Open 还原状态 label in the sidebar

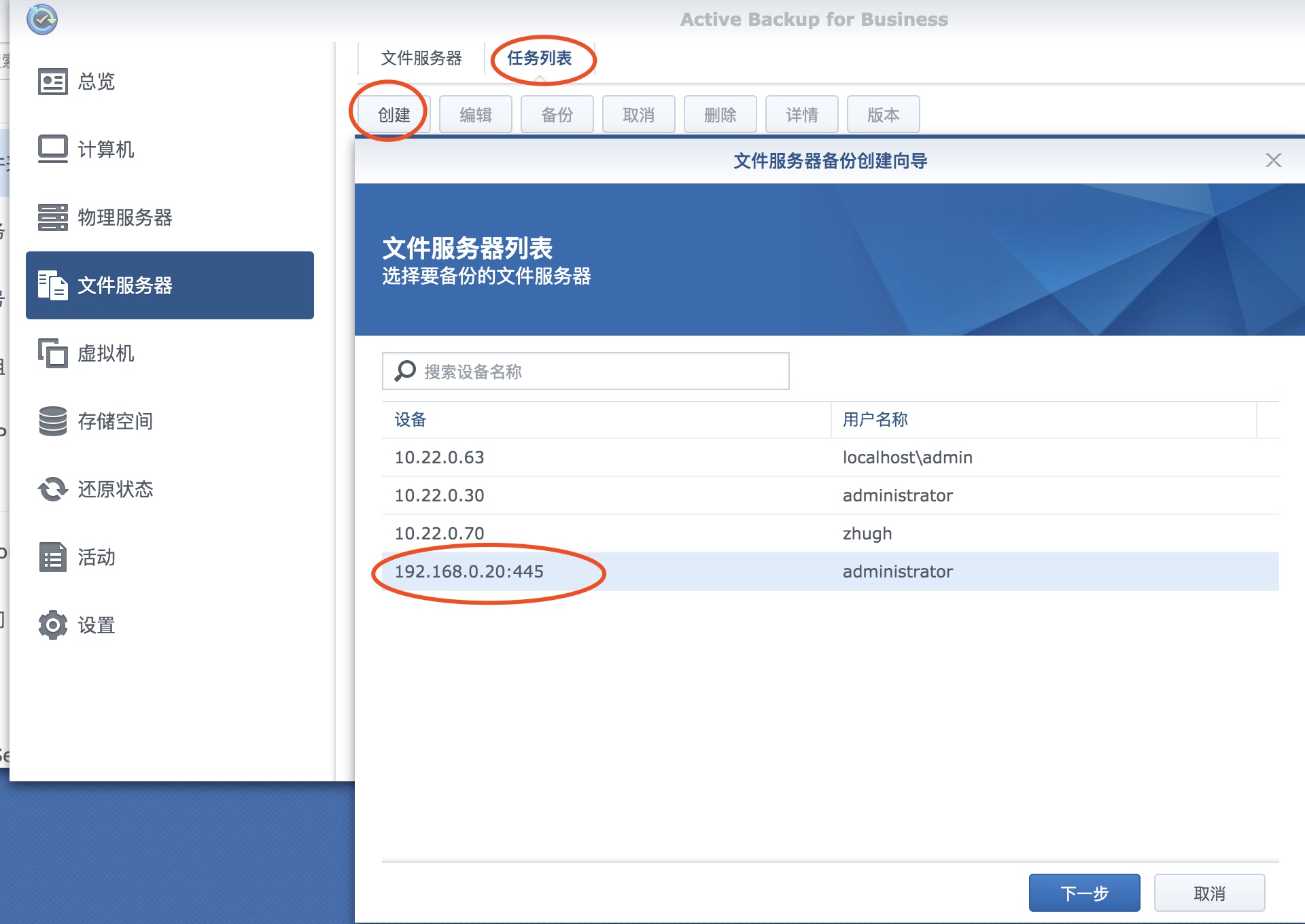tap(116, 489)
